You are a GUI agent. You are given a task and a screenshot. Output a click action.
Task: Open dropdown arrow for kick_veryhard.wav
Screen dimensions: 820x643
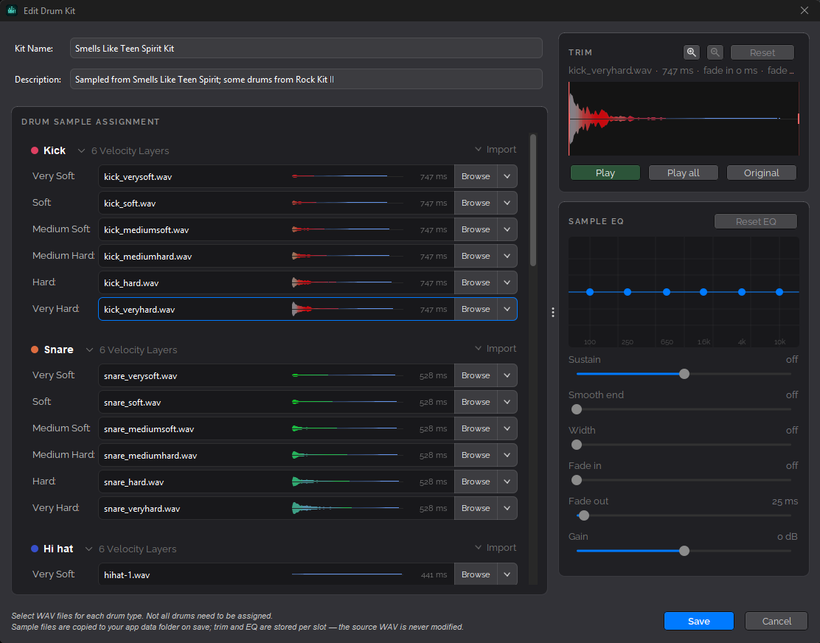pyautogui.click(x=507, y=309)
